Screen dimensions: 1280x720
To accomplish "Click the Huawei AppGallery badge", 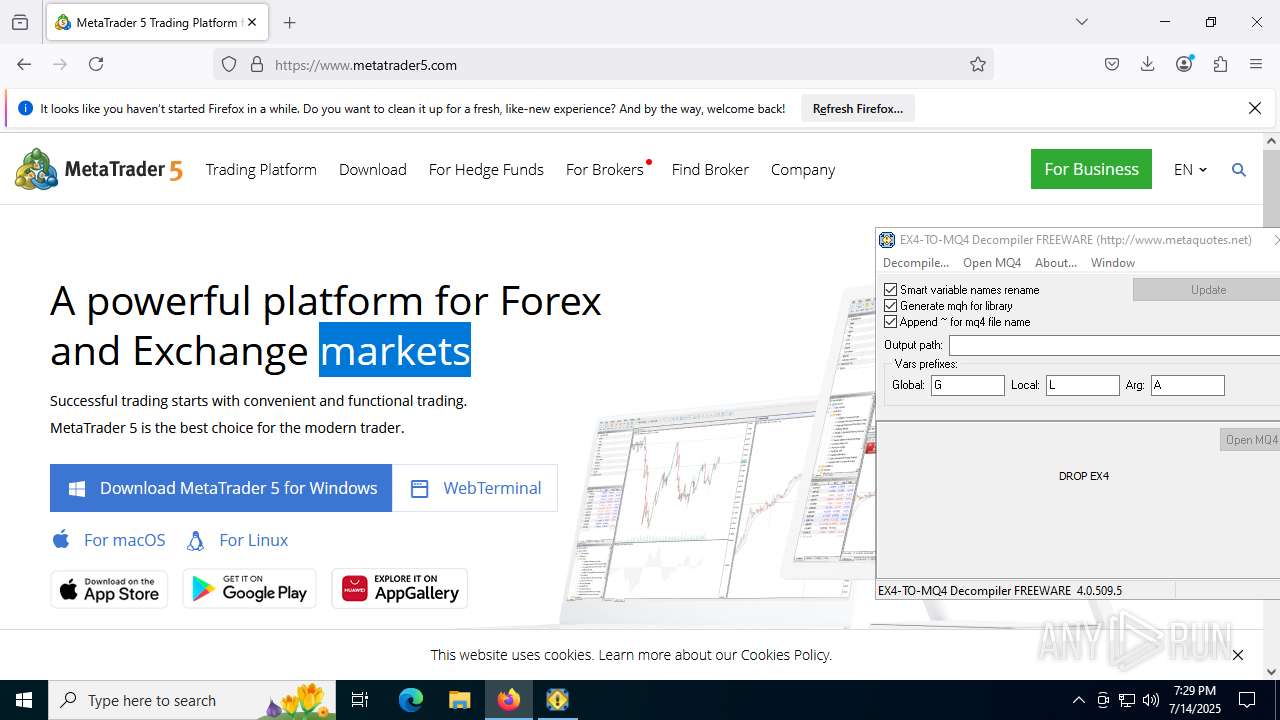I will [x=400, y=589].
